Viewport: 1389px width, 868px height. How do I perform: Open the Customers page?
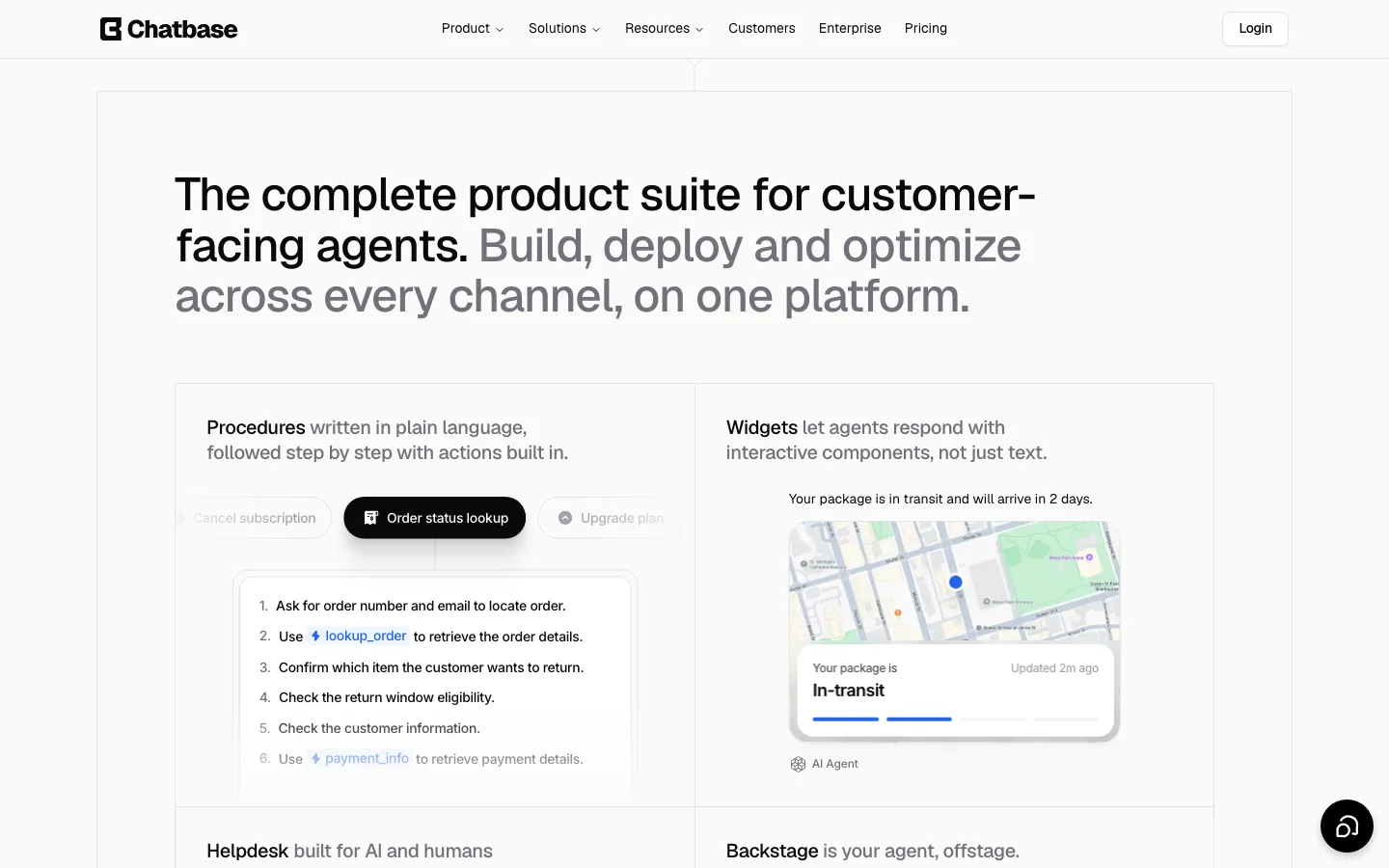coord(762,29)
